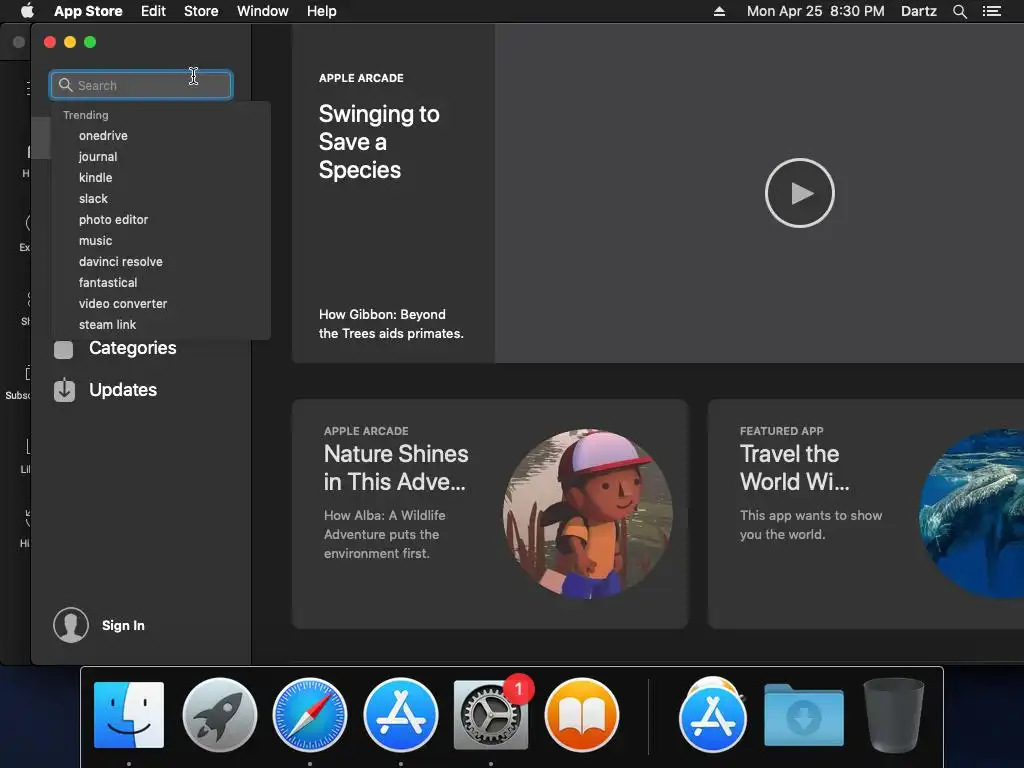Image resolution: width=1024 pixels, height=768 pixels.
Task: Click App Store icon left of System Preferences
Action: [x=400, y=715]
